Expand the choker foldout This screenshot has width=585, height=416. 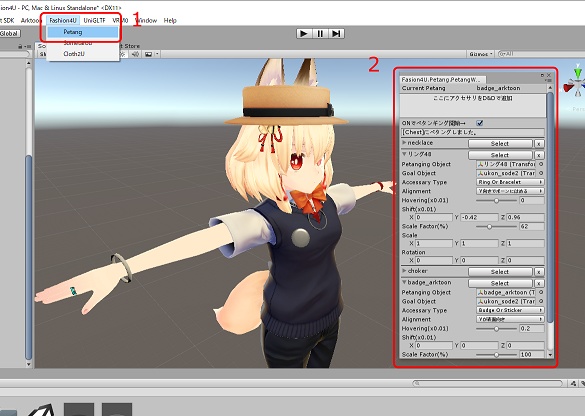(404, 270)
